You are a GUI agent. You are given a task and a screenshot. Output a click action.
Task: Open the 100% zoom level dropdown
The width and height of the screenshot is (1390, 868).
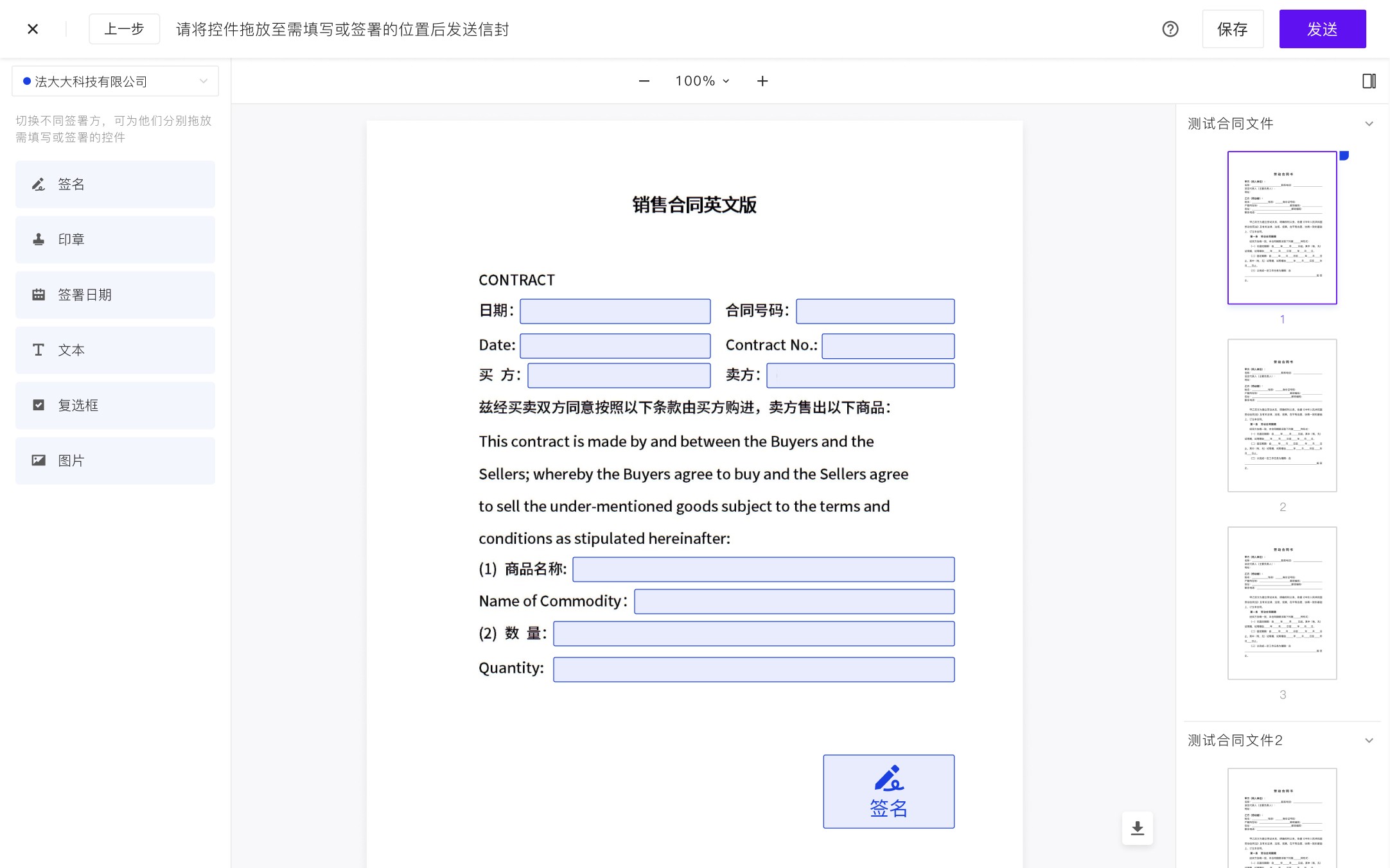tap(702, 81)
